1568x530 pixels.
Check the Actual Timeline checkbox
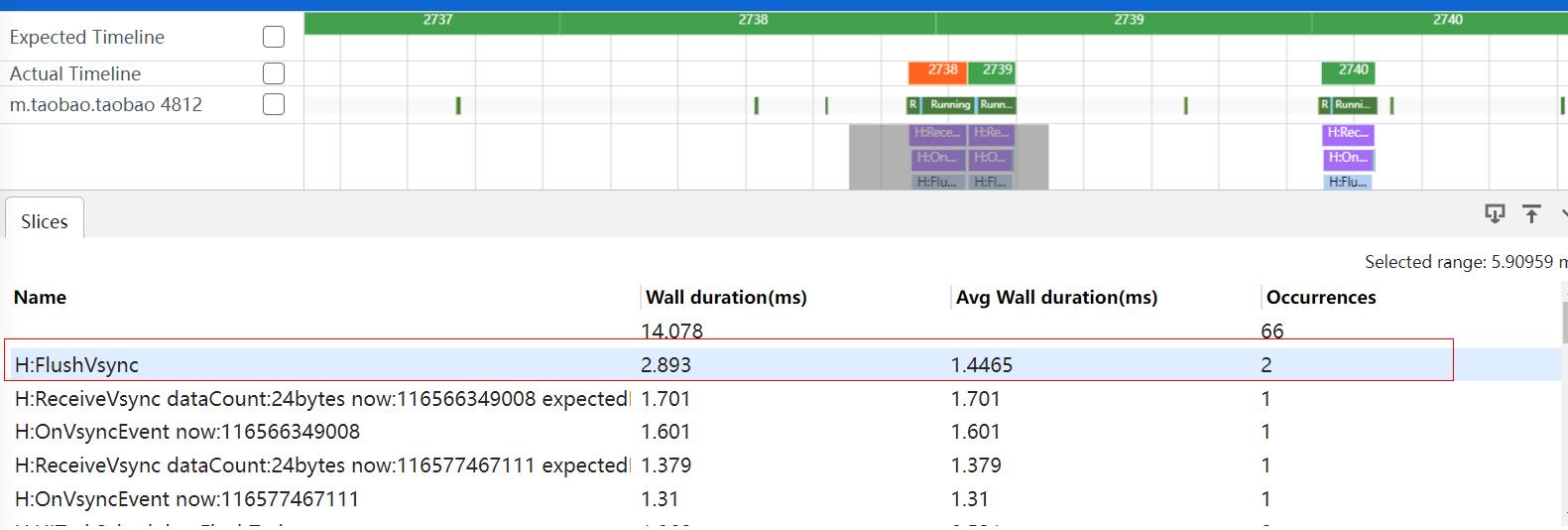(274, 73)
